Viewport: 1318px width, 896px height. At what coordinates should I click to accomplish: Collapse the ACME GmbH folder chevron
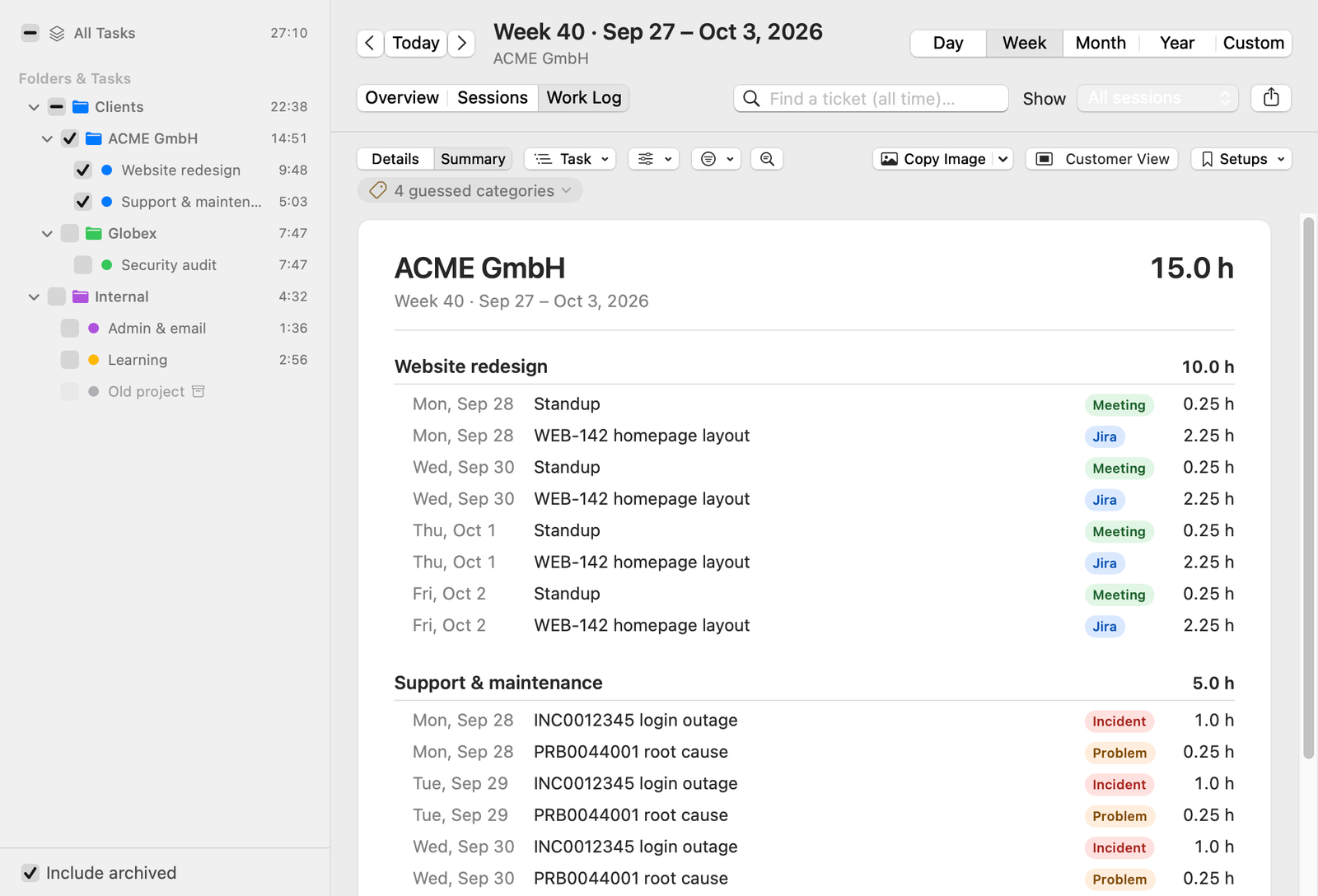pyautogui.click(x=47, y=139)
